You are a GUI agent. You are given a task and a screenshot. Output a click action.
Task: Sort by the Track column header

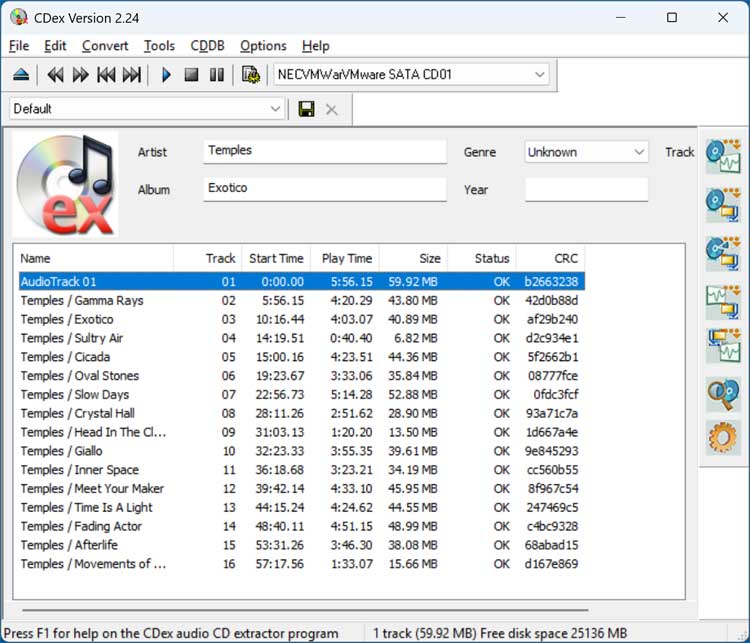[208, 258]
